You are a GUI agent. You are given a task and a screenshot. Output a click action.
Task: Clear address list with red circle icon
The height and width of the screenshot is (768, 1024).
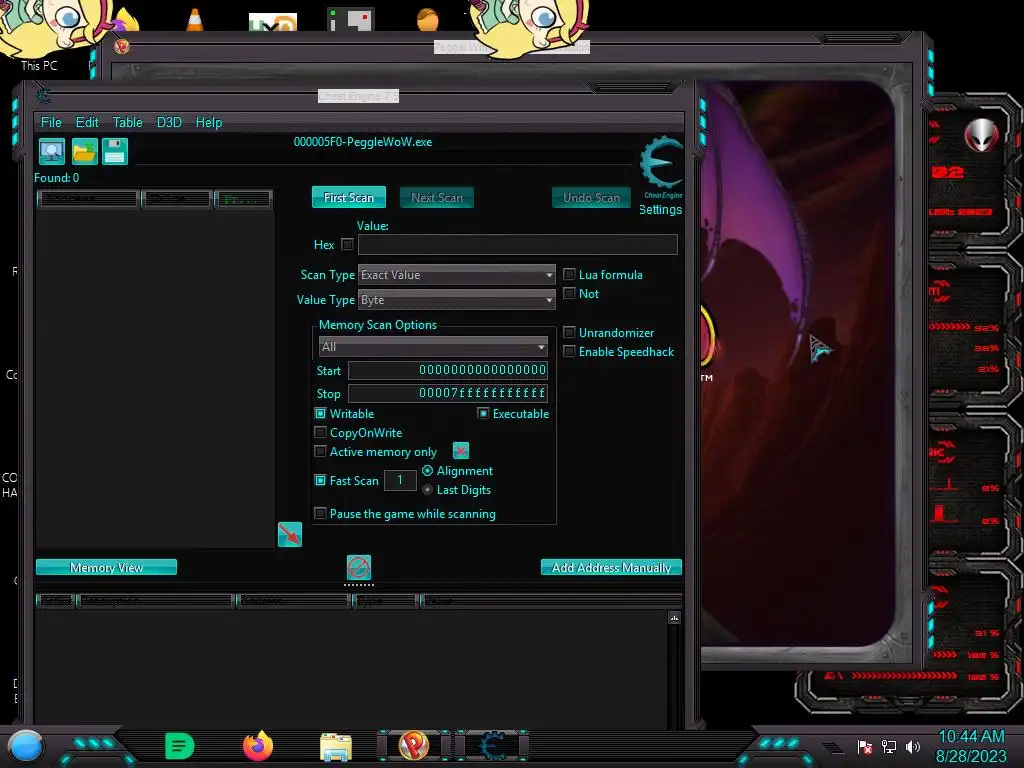(359, 567)
